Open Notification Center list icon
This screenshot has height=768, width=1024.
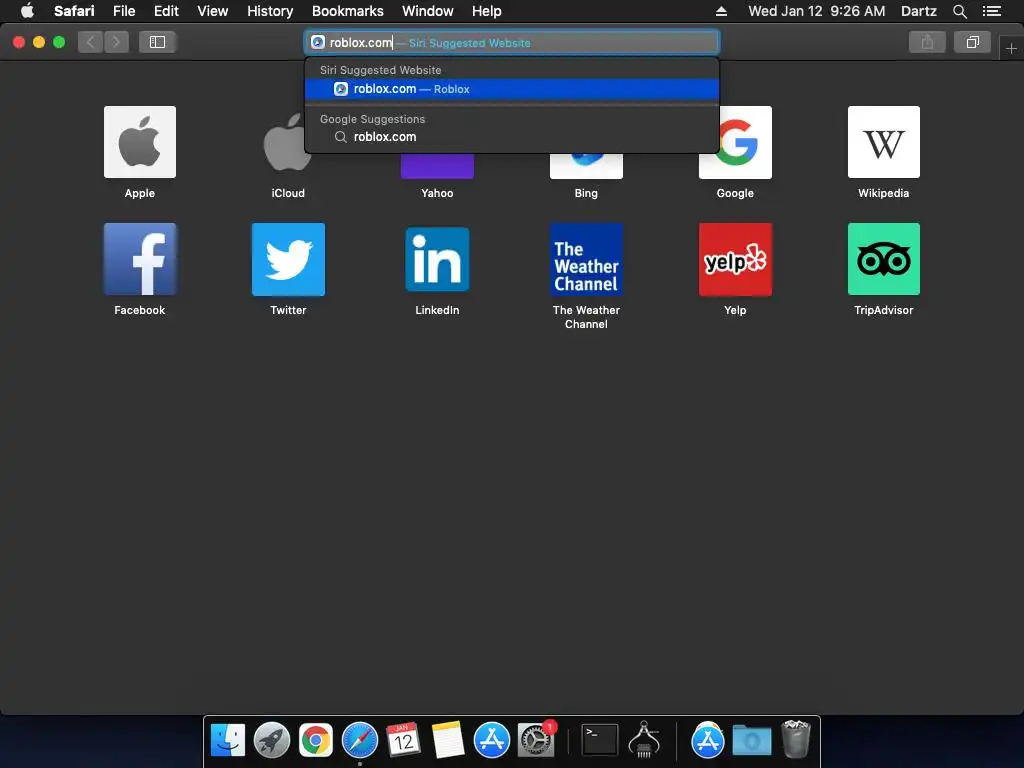pos(991,11)
